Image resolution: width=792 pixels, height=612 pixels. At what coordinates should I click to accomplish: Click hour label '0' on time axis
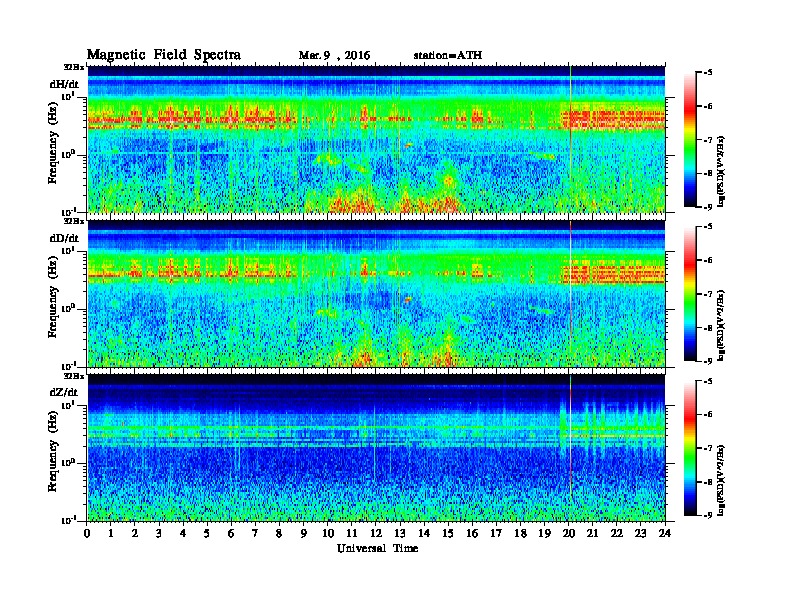coord(87,534)
